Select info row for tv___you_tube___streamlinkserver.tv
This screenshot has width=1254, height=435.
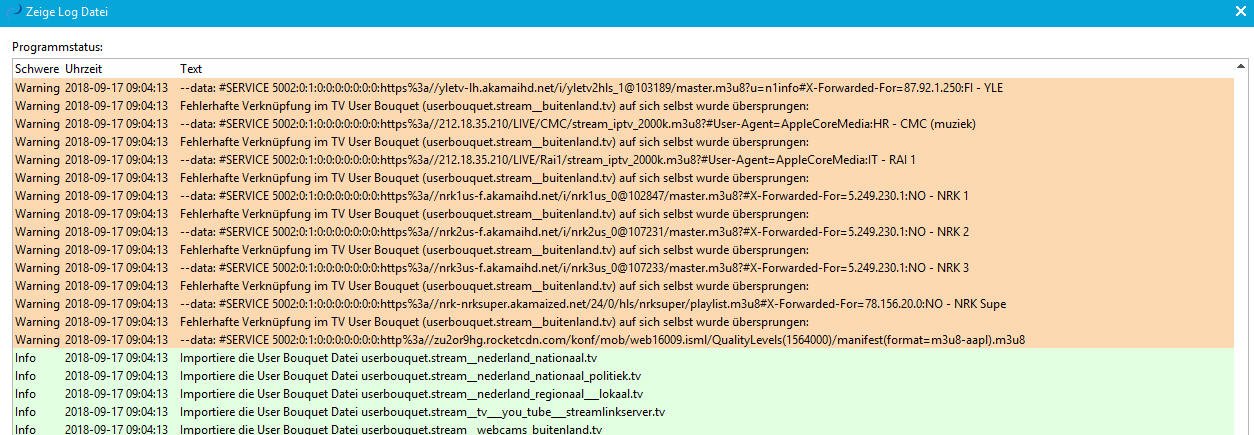pyautogui.click(x=422, y=412)
